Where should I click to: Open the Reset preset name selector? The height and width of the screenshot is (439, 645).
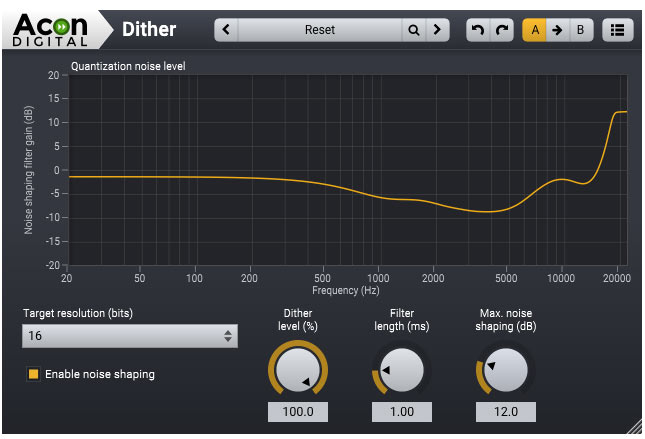point(320,30)
